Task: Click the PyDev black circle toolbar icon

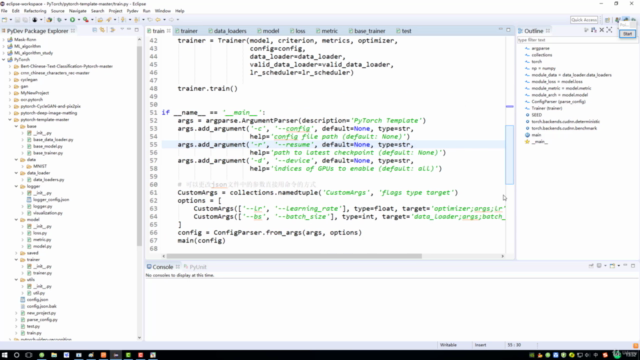Action: (35, 20)
